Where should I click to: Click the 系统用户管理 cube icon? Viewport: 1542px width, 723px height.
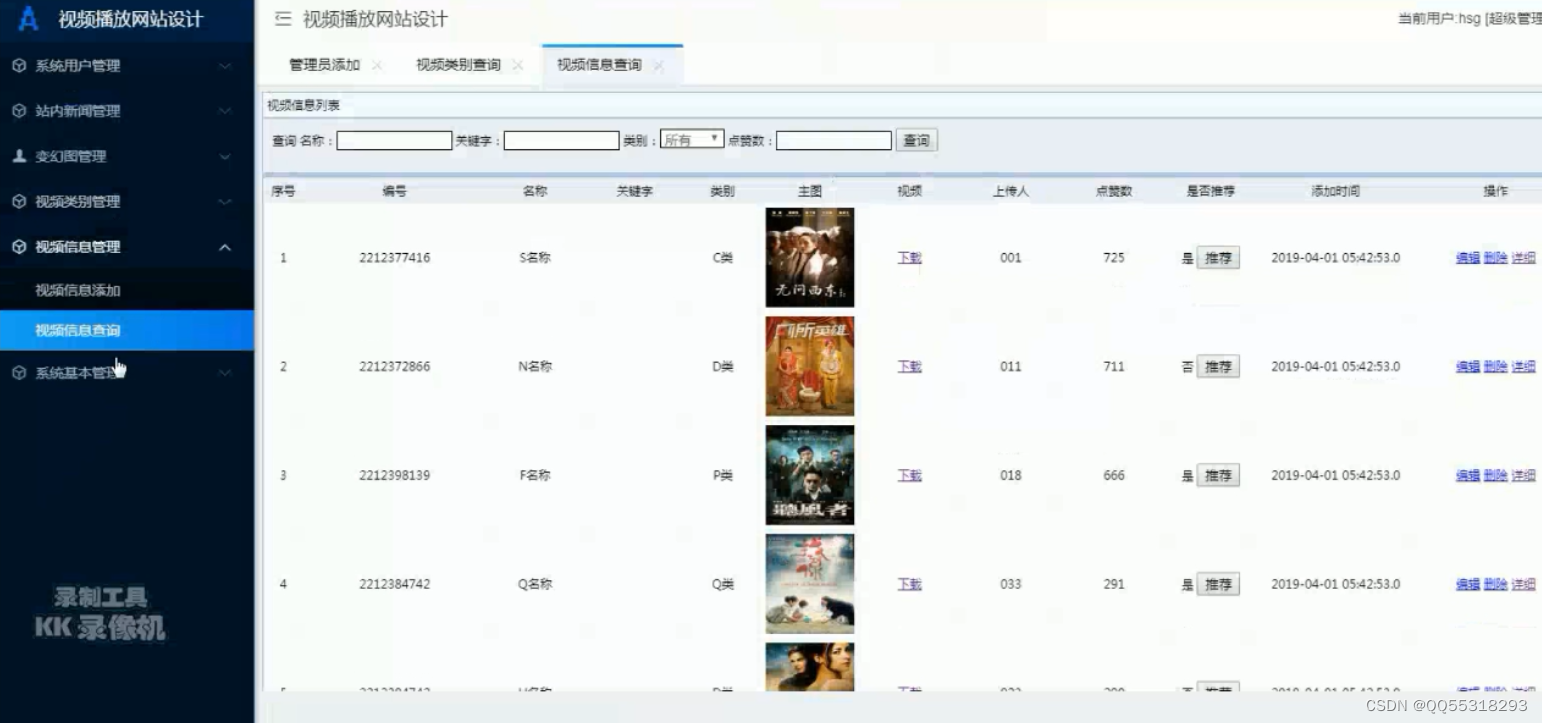tap(19, 66)
